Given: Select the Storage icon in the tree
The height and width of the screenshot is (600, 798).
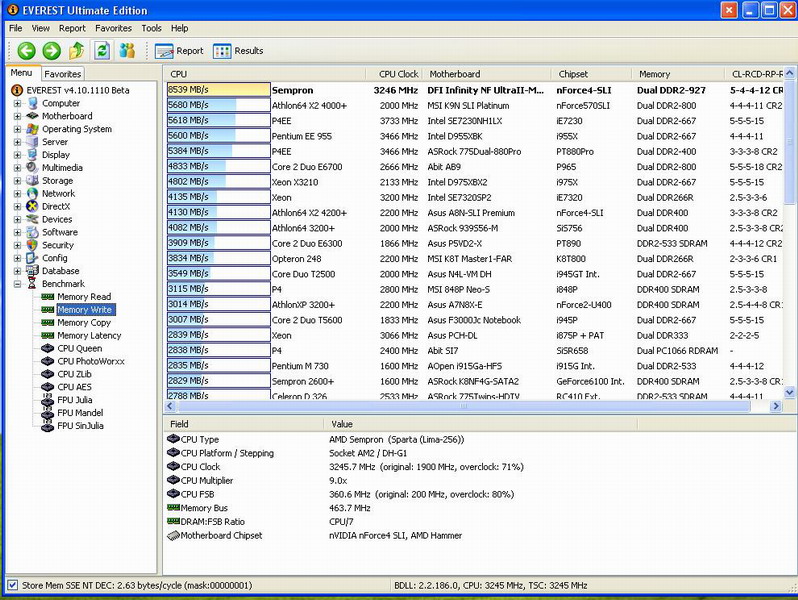Looking at the screenshot, I should (33, 181).
